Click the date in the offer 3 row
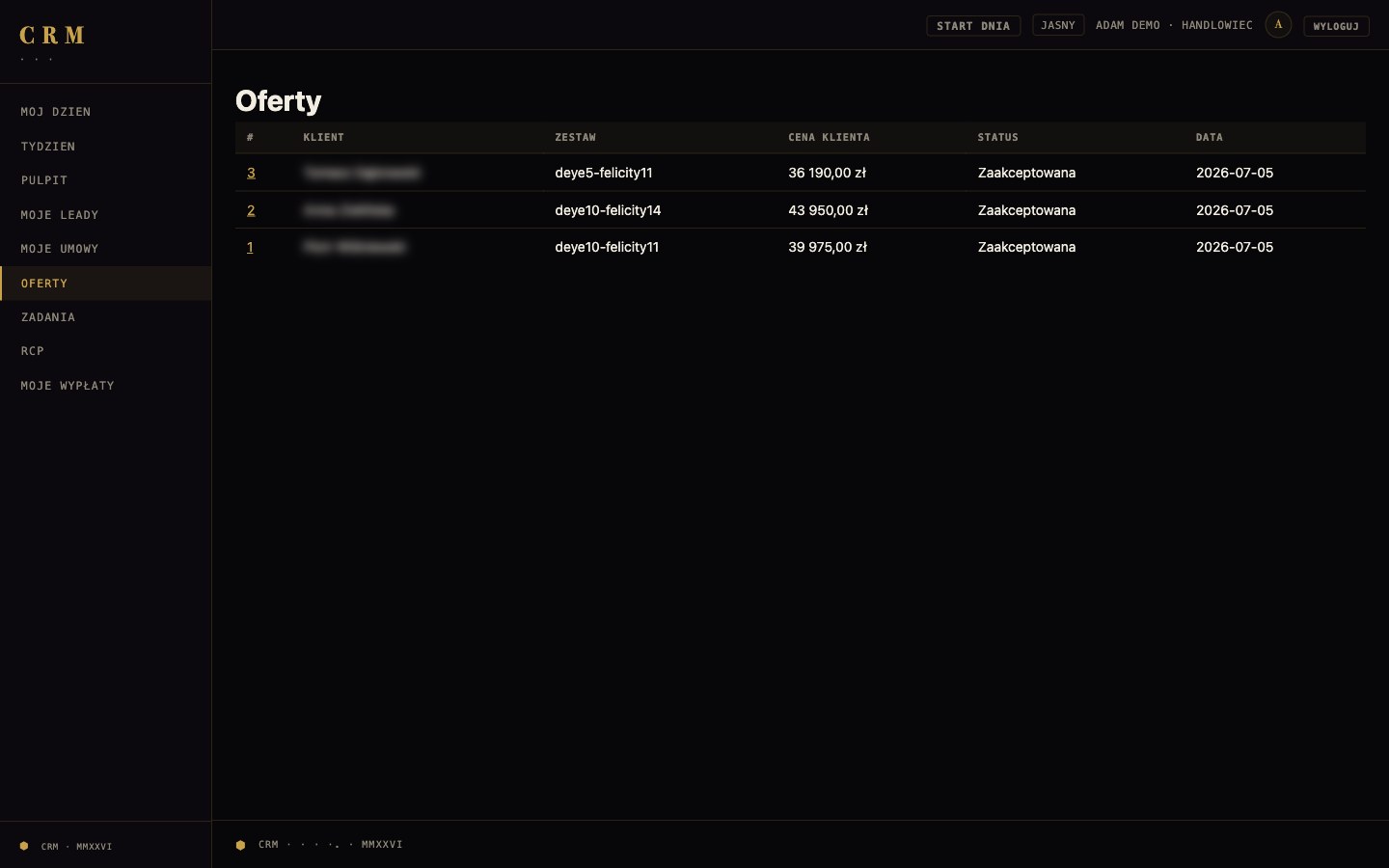The height and width of the screenshot is (868, 1389). tap(1235, 173)
